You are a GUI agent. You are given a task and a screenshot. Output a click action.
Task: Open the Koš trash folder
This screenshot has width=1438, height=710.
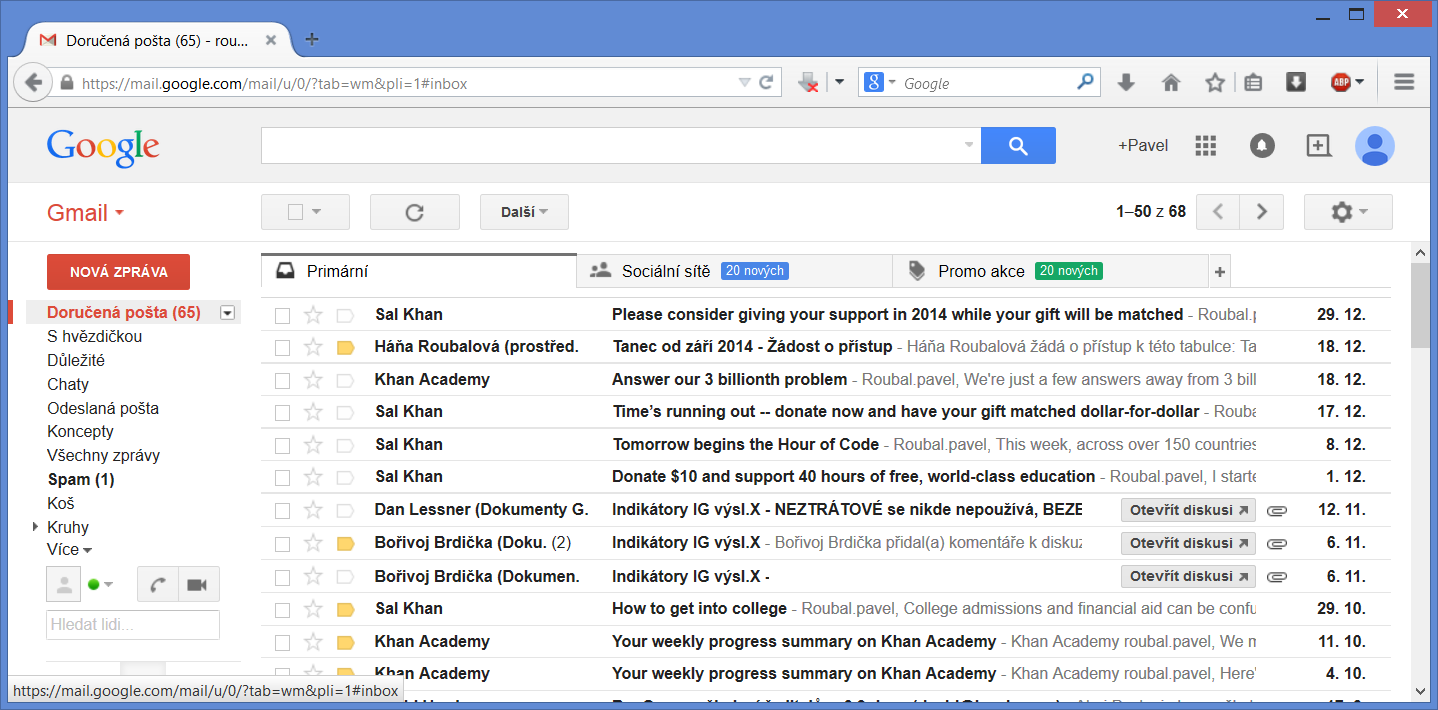tap(61, 504)
